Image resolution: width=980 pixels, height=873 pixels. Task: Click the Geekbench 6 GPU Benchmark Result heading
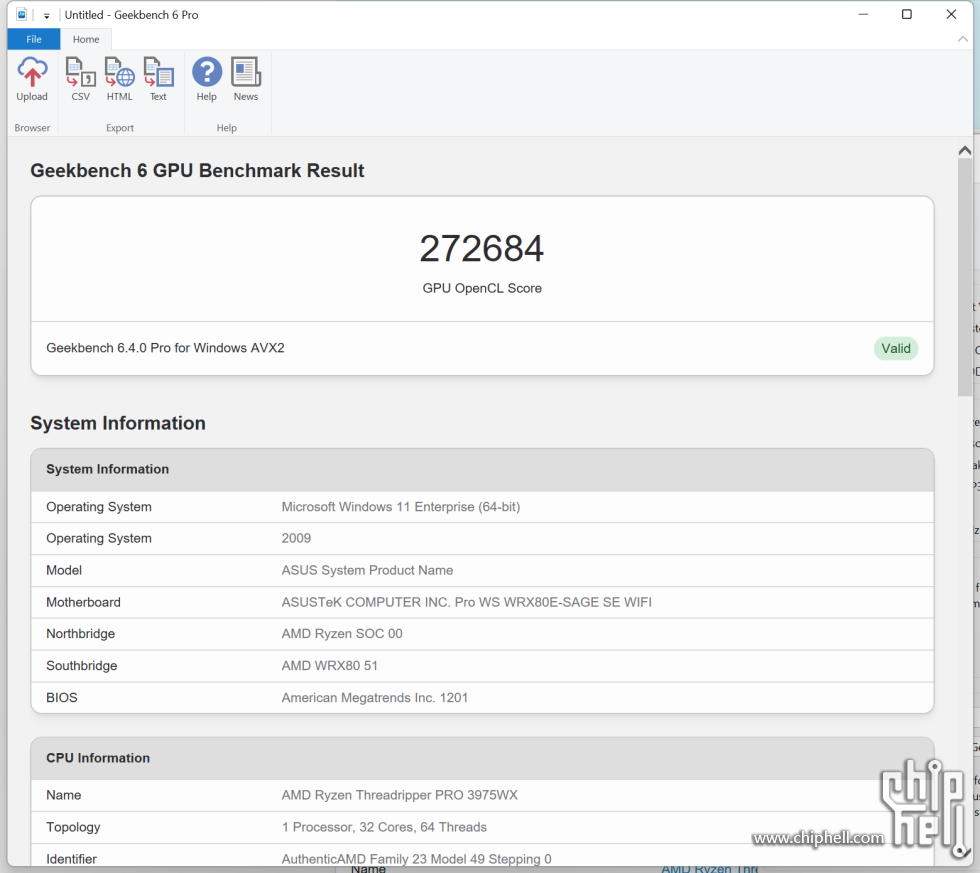click(197, 171)
